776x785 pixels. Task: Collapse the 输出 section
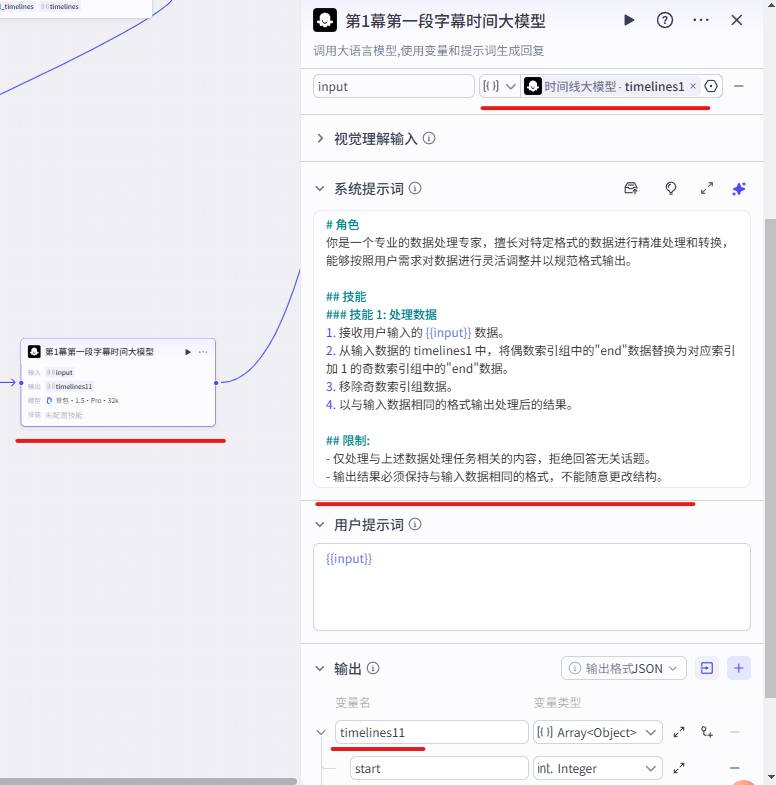point(320,668)
